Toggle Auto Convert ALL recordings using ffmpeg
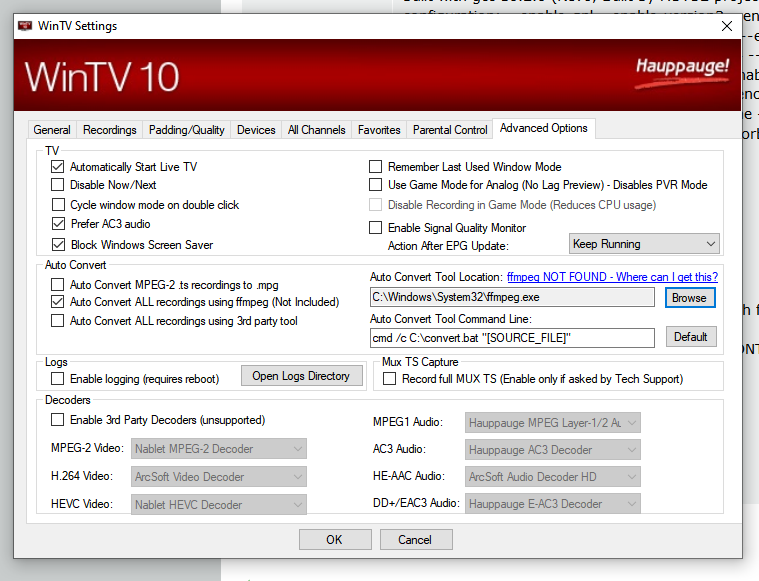The height and width of the screenshot is (581, 759). coord(58,302)
